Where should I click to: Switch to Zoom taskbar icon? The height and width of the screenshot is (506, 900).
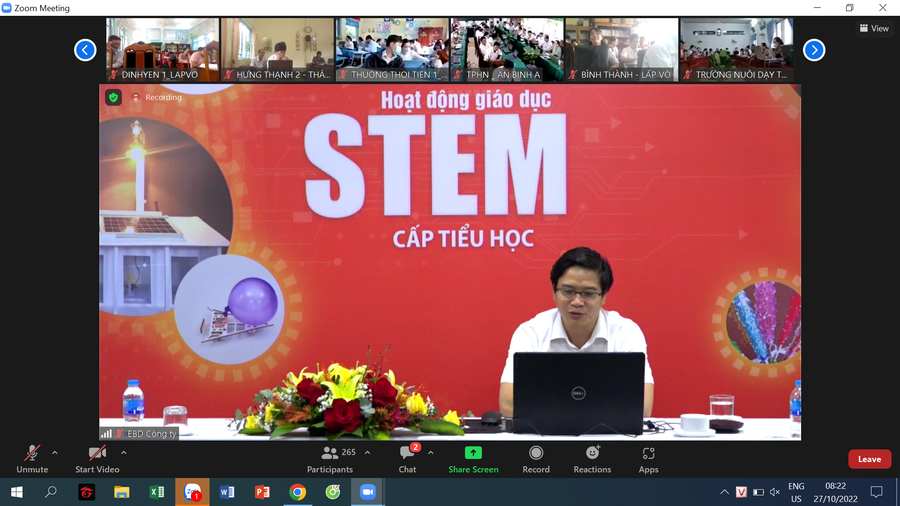[x=368, y=492]
